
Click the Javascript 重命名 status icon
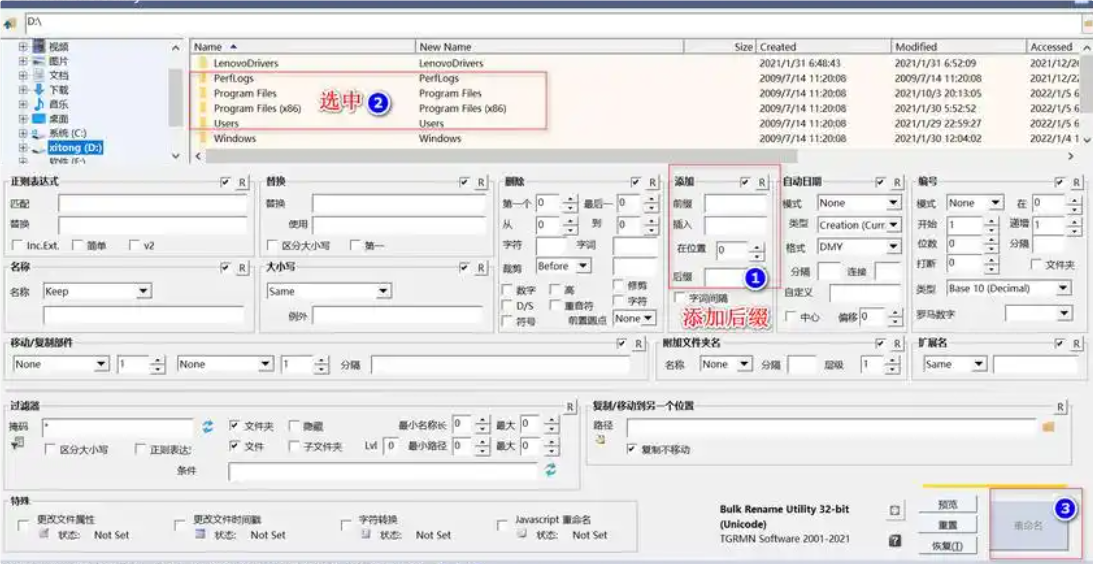pyautogui.click(x=521, y=534)
